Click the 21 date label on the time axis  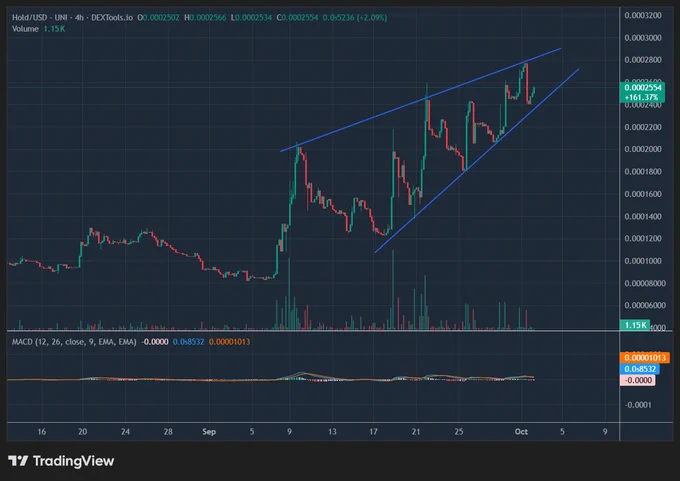[x=416, y=432]
